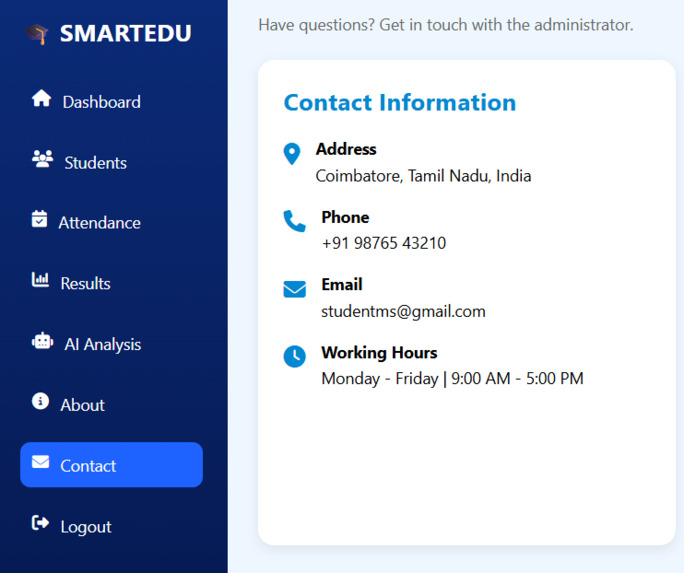
Task: Click the Working Hours clock icon
Action: coord(294,356)
